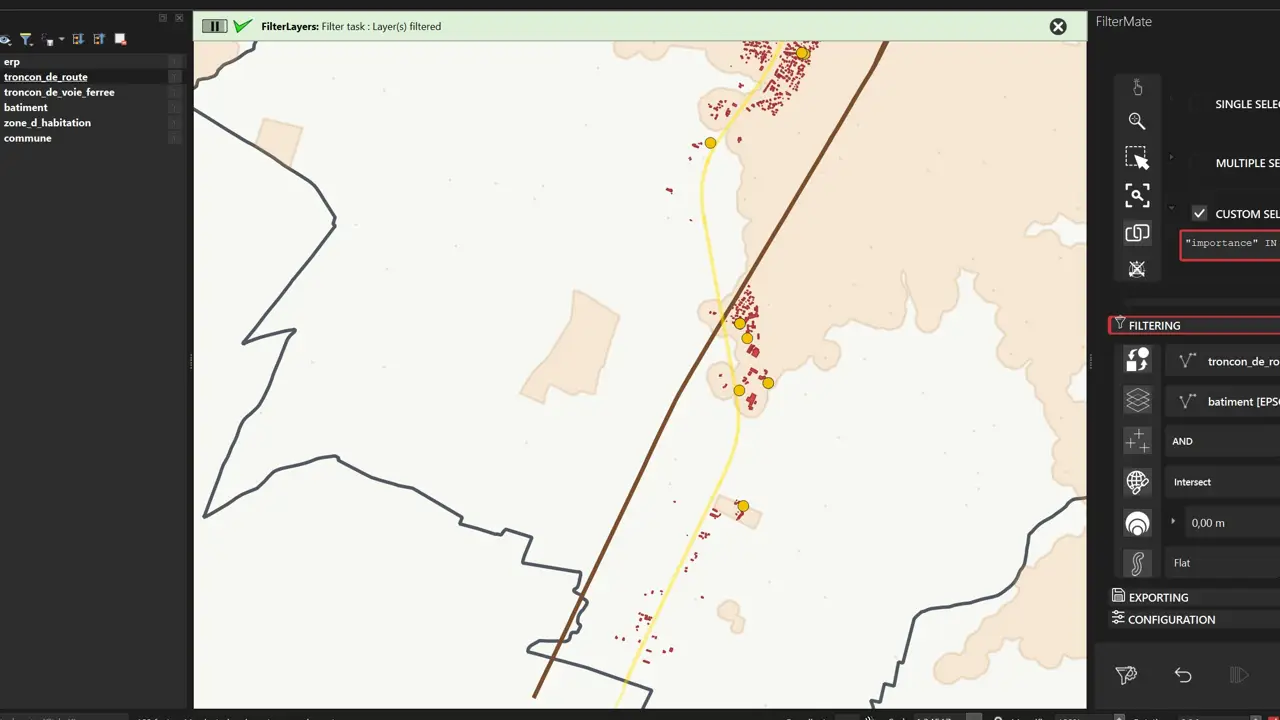This screenshot has width=1280, height=720.
Task: Open the CONFIGURATION section tab
Action: [x=1194, y=619]
